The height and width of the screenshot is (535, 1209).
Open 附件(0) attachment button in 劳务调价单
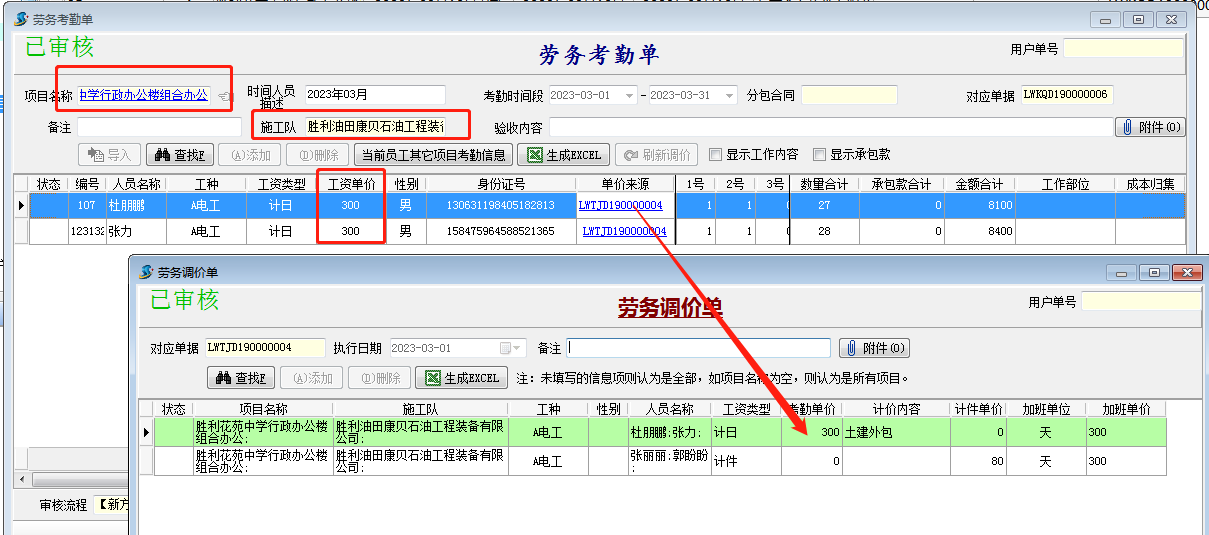pyautogui.click(x=874, y=348)
